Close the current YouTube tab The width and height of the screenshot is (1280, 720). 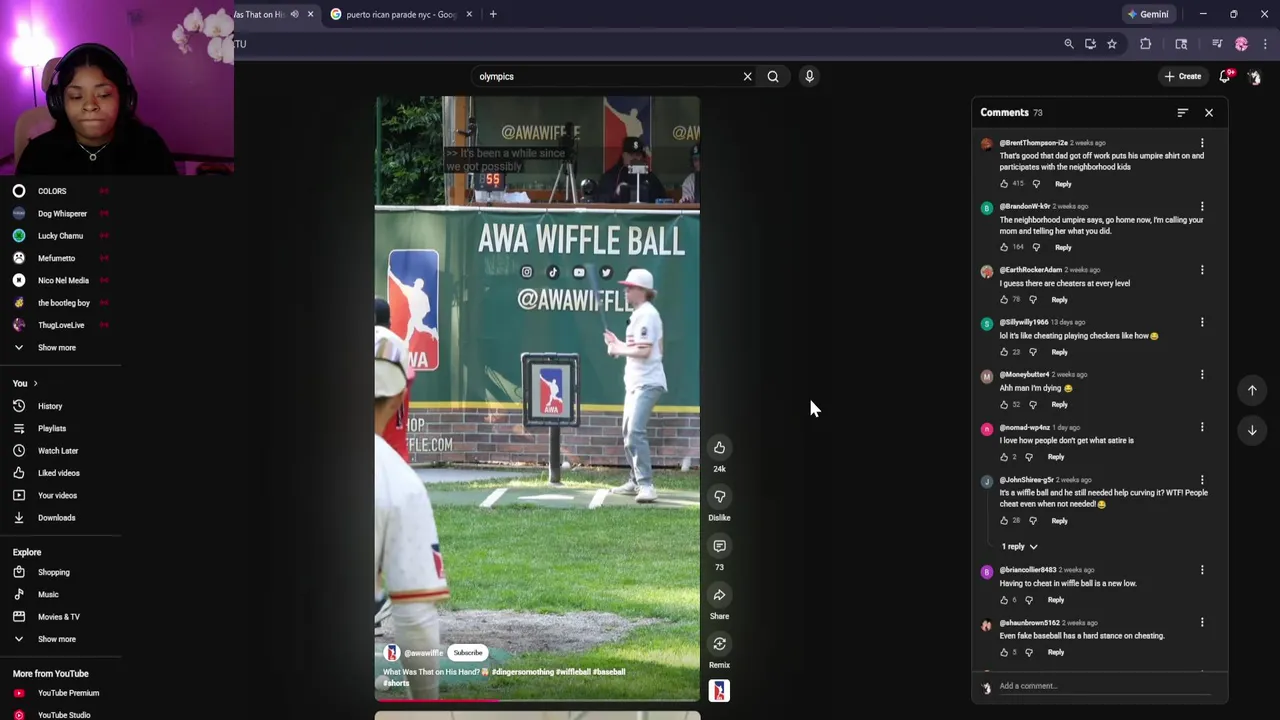[x=310, y=14]
